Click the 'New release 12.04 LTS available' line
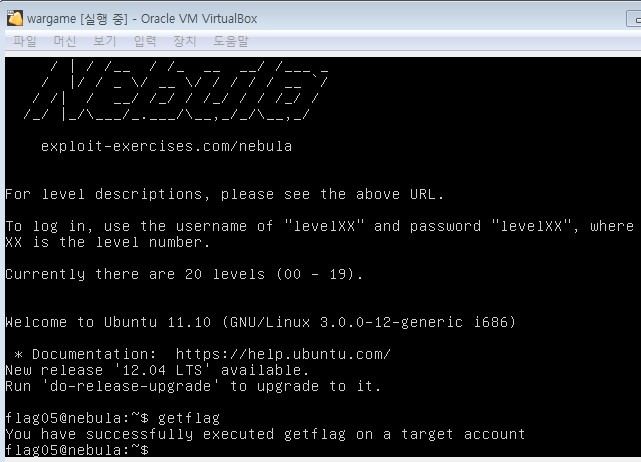The width and height of the screenshot is (641, 462). click(157, 370)
